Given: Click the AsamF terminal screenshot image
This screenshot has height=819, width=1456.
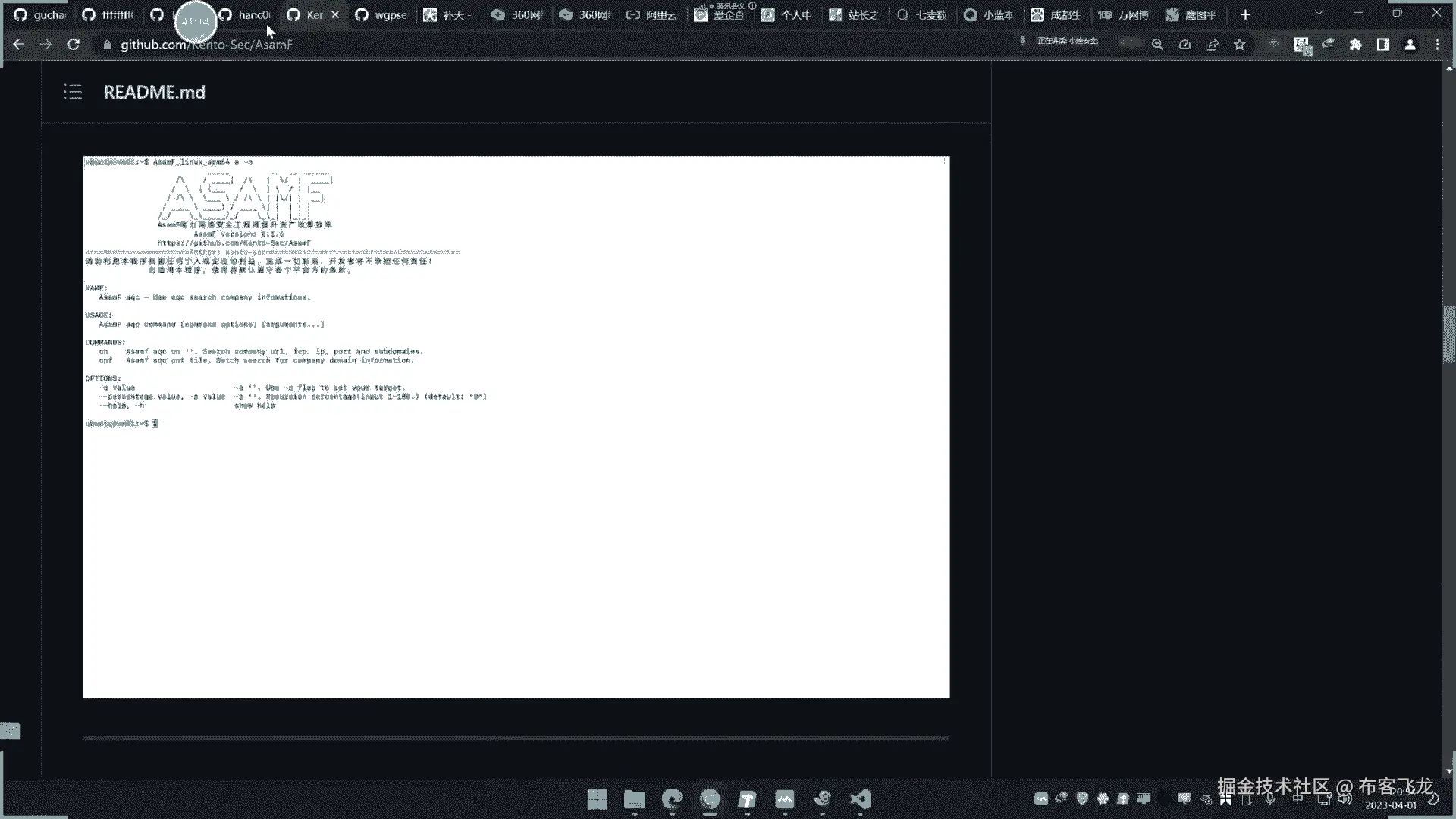Looking at the screenshot, I should click(x=516, y=426).
